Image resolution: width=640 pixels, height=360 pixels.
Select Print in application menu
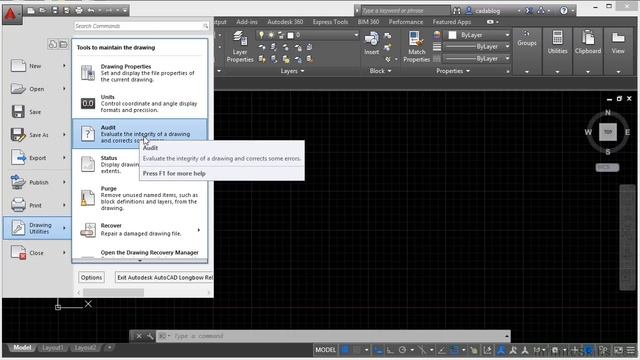click(38, 205)
